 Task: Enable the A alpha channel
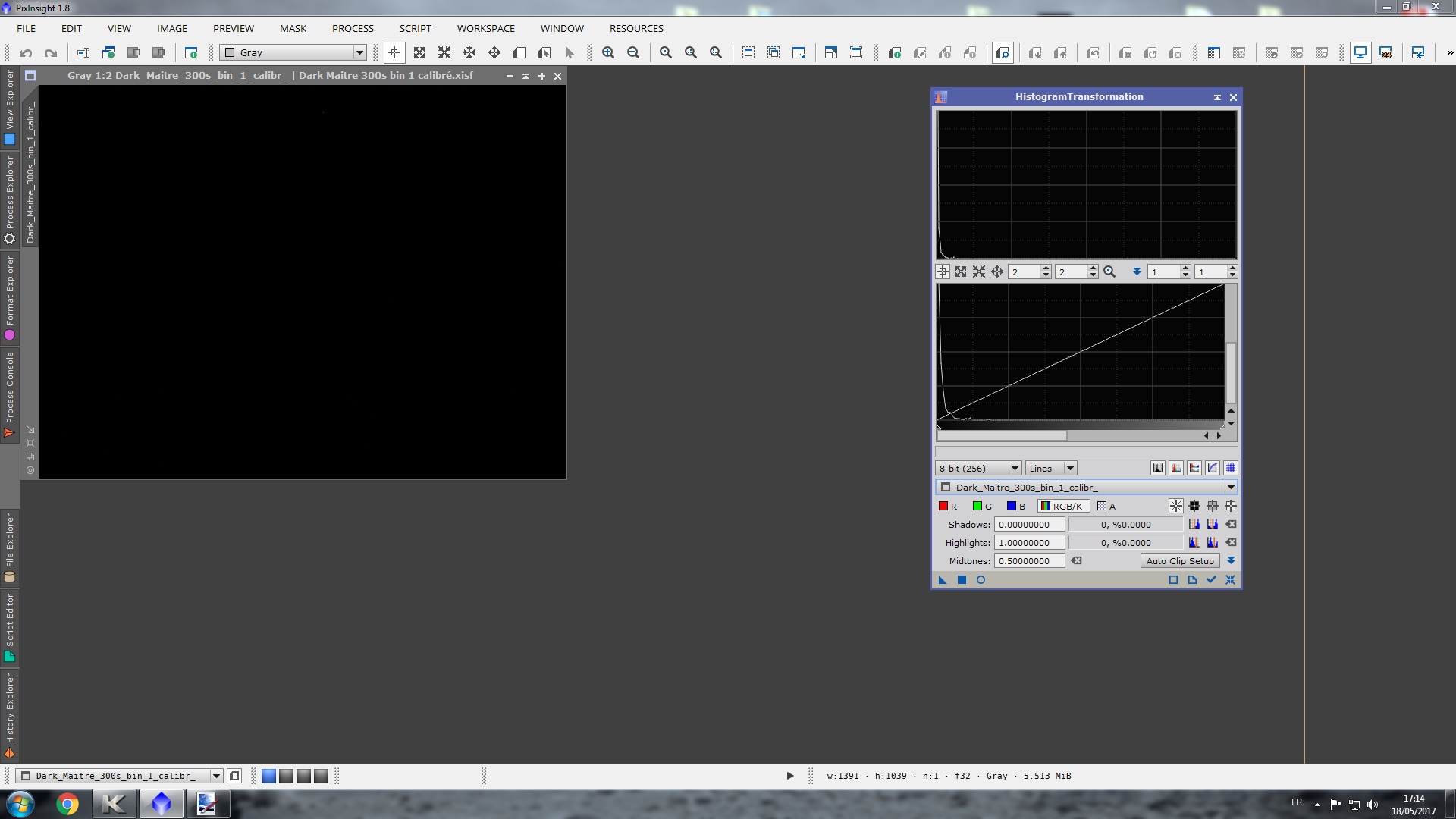coord(1106,506)
